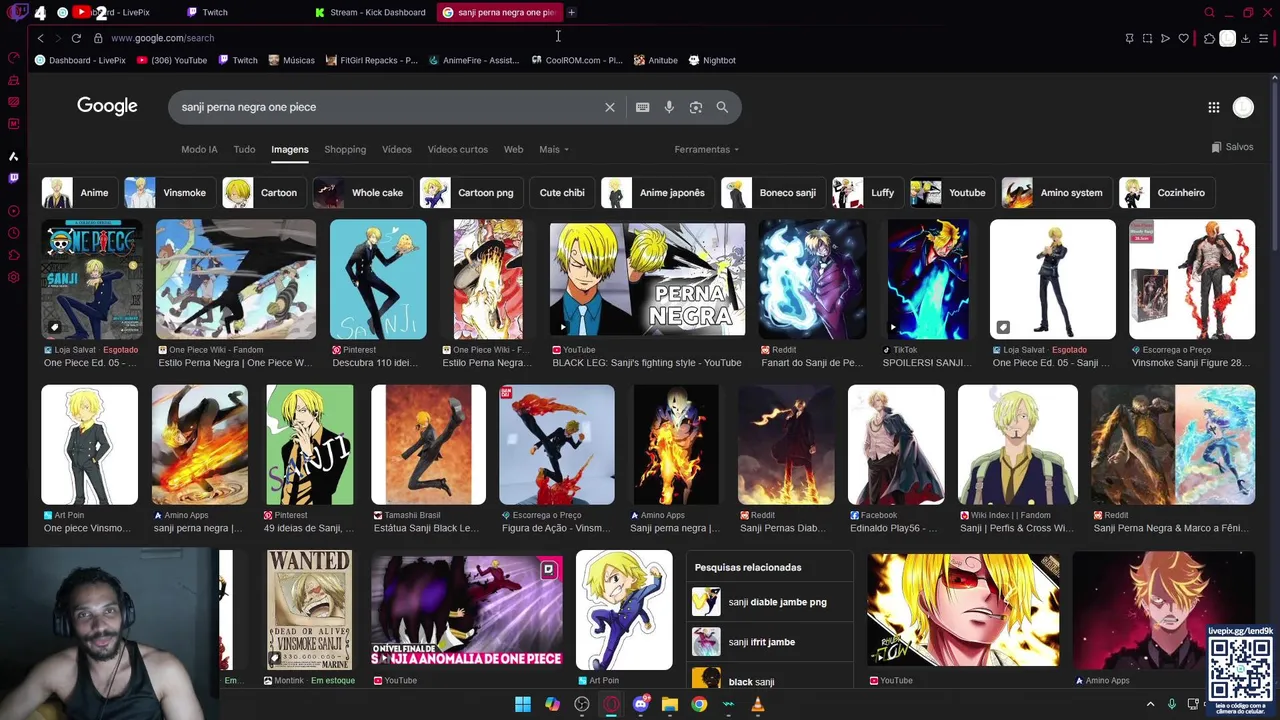Open the Google apps grid icon
The height and width of the screenshot is (720, 1280).
(x=1213, y=107)
